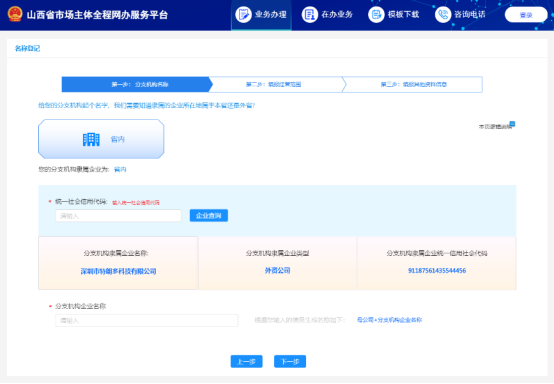Open the 咨询电话 menu item
Viewport: 554px width, 384px height.
460,15
